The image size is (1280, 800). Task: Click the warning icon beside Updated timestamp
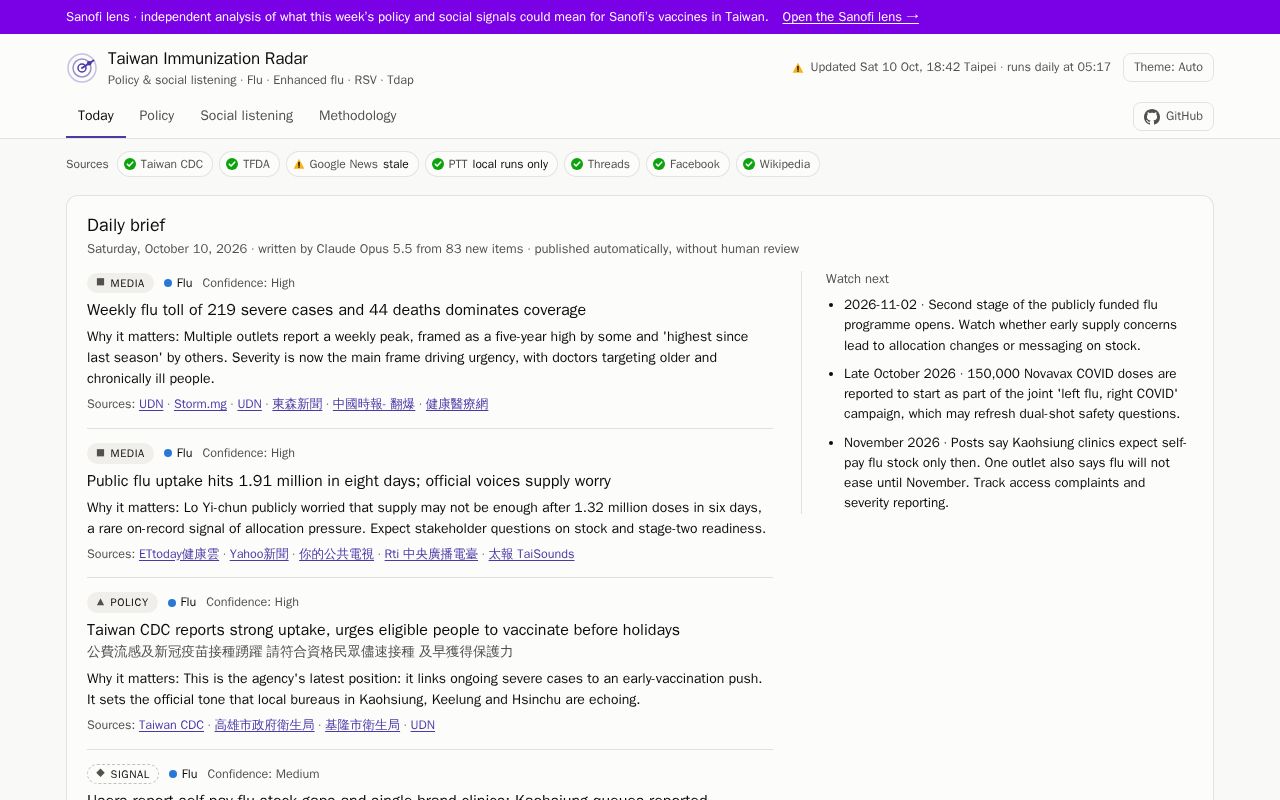point(798,68)
